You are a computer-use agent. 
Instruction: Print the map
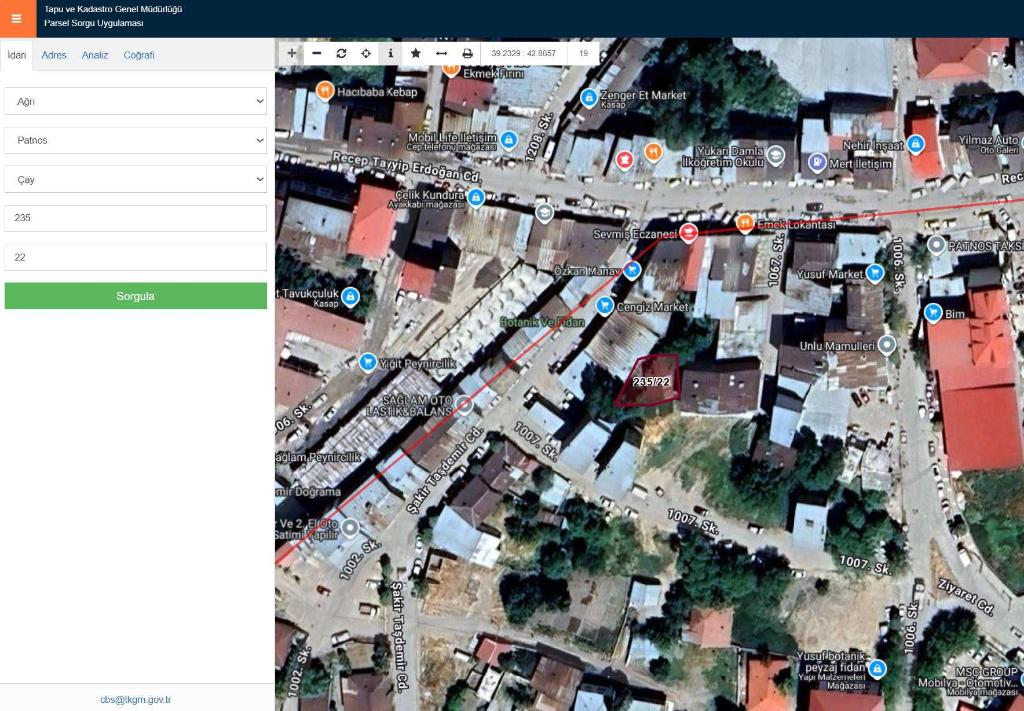[x=467, y=54]
